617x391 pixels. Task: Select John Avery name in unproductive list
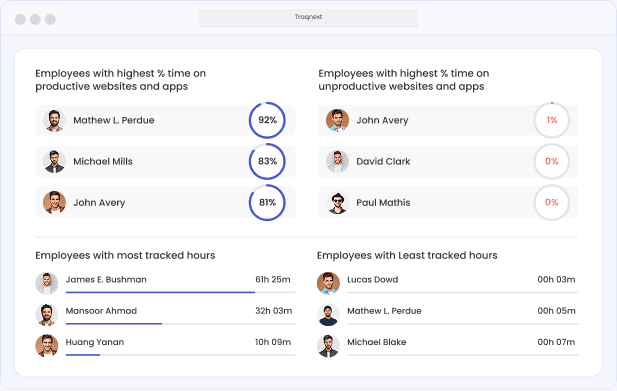(x=382, y=120)
